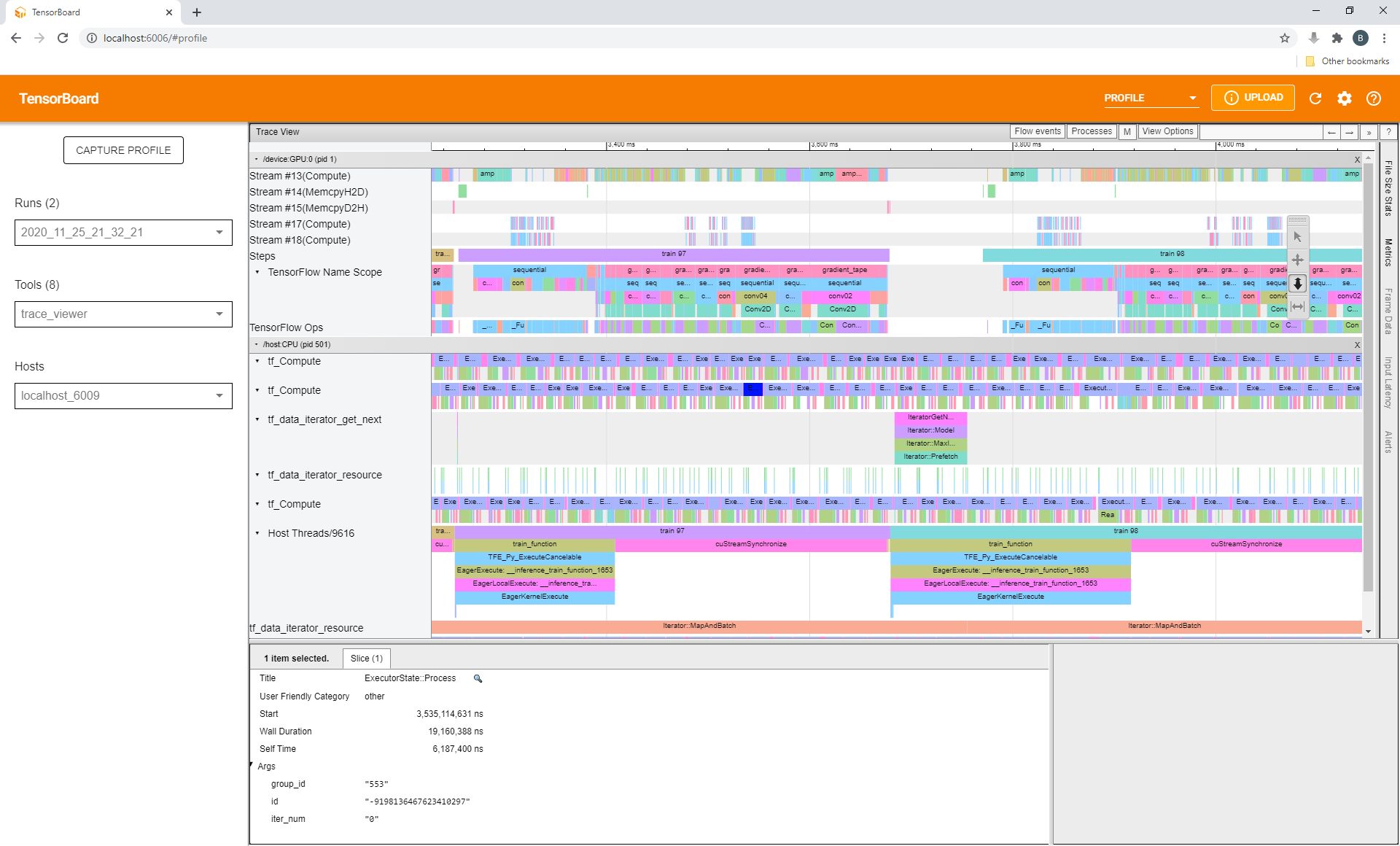Activate the pan tool in the trace viewer

click(1298, 260)
